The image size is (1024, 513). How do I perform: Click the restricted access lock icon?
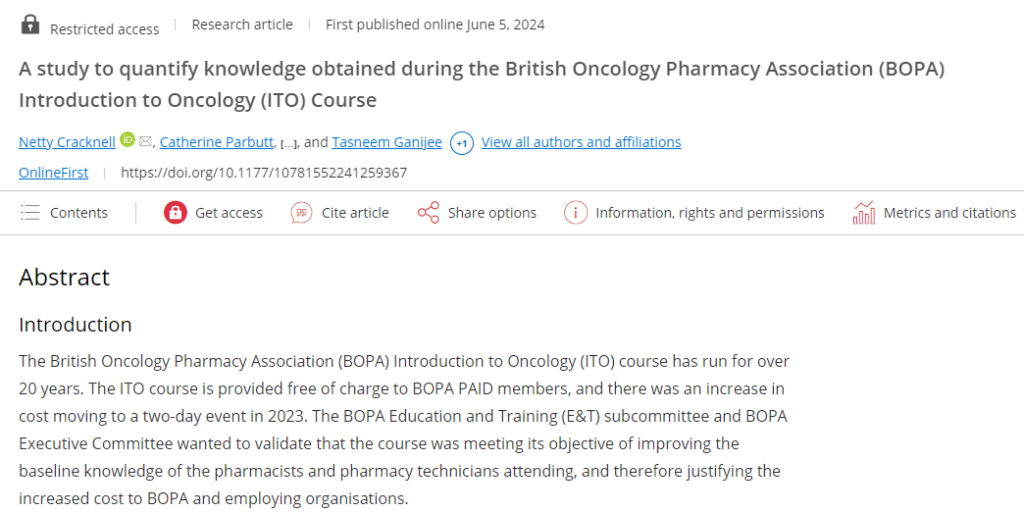[30, 24]
